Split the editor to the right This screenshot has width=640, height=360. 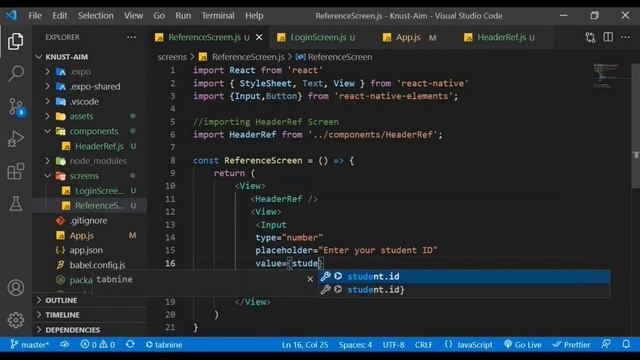608,37
